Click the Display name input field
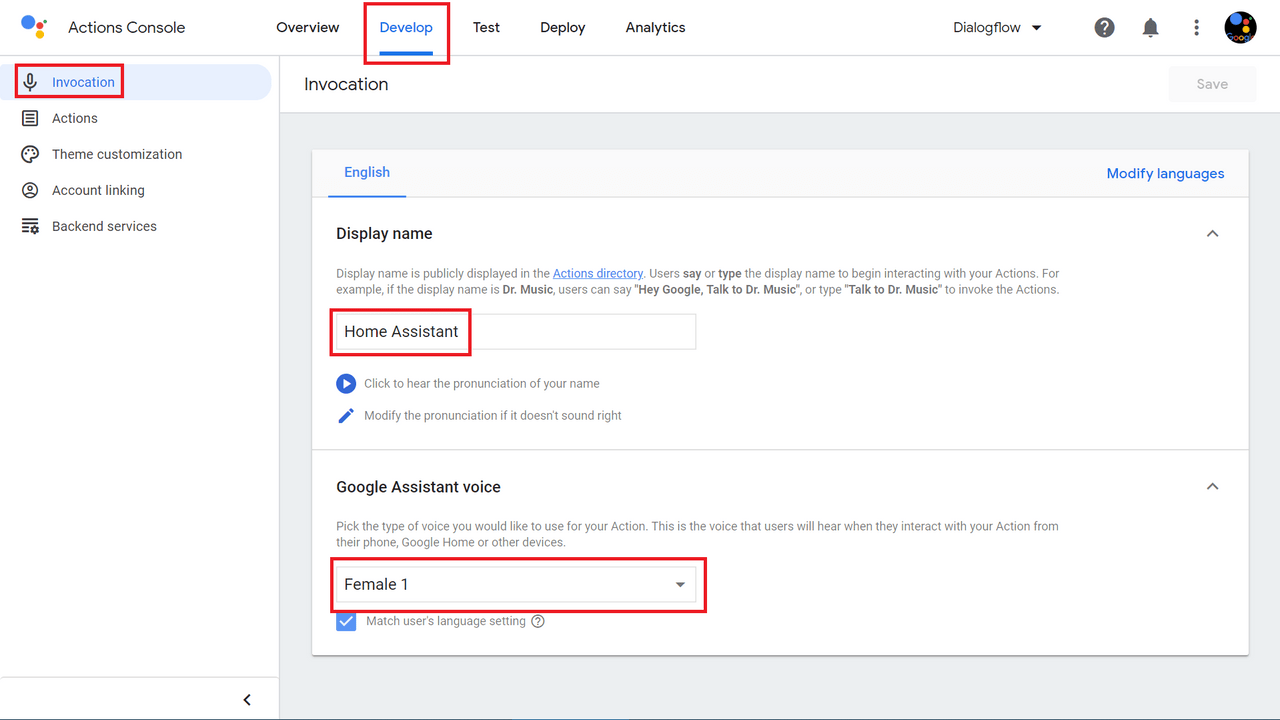1280x720 pixels. click(x=516, y=332)
